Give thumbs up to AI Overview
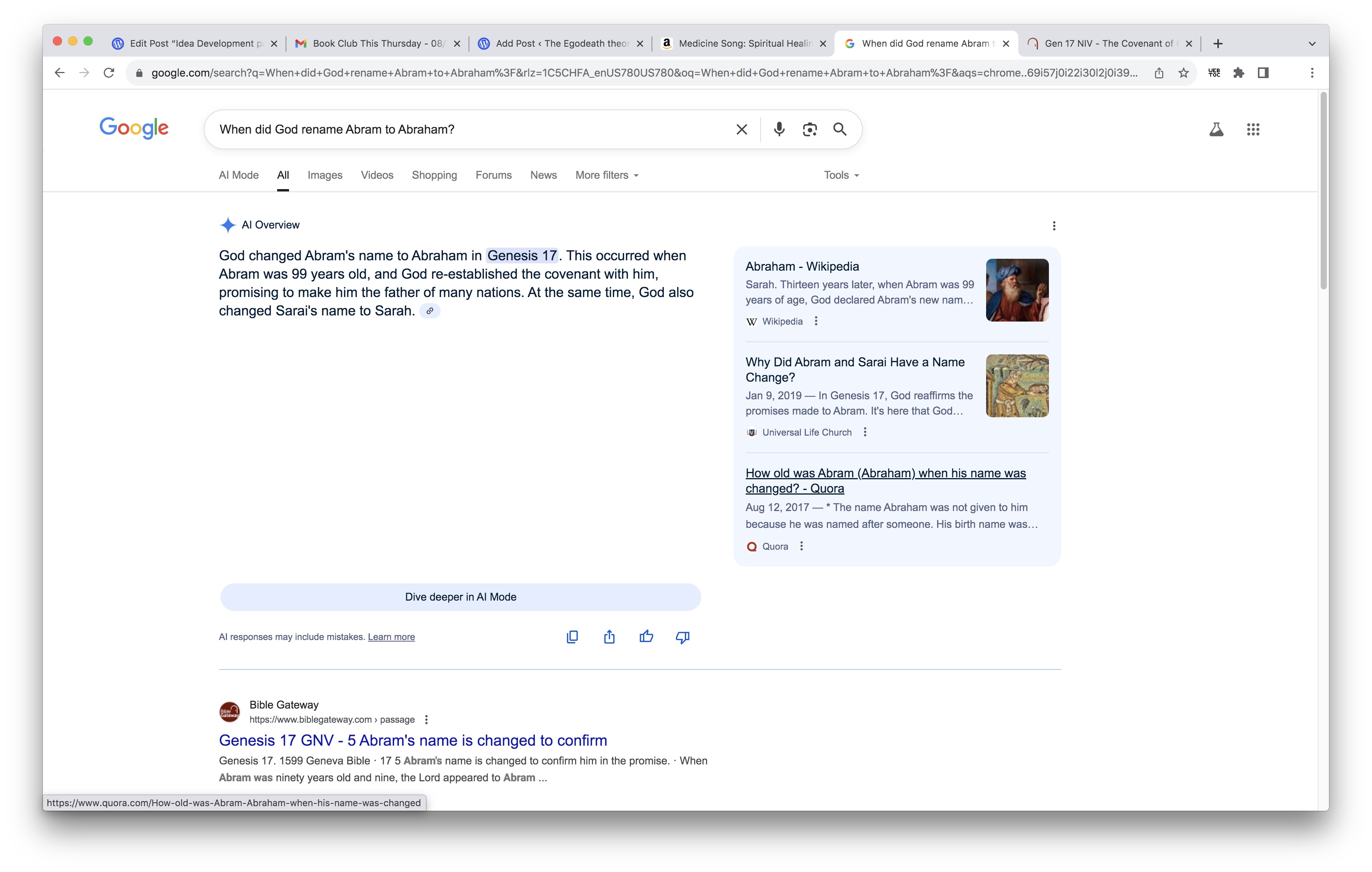 point(645,637)
